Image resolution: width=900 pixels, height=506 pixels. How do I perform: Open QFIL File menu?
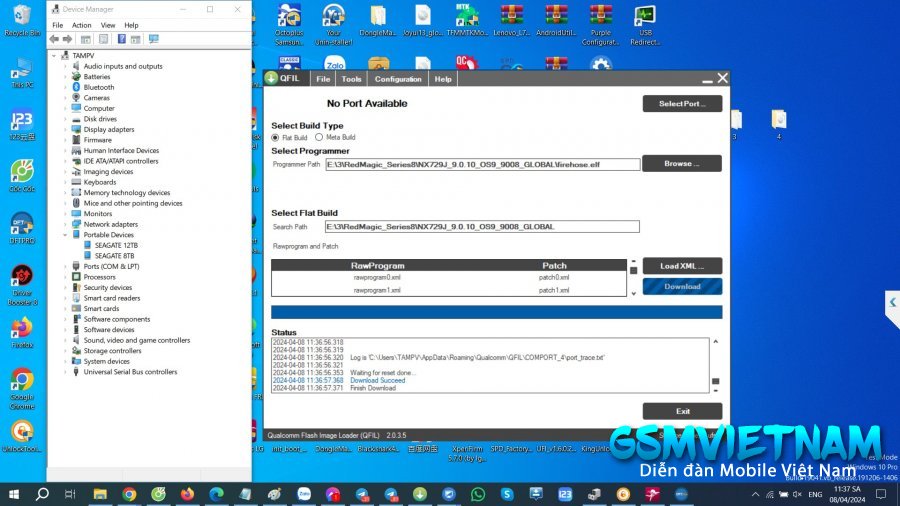click(323, 79)
